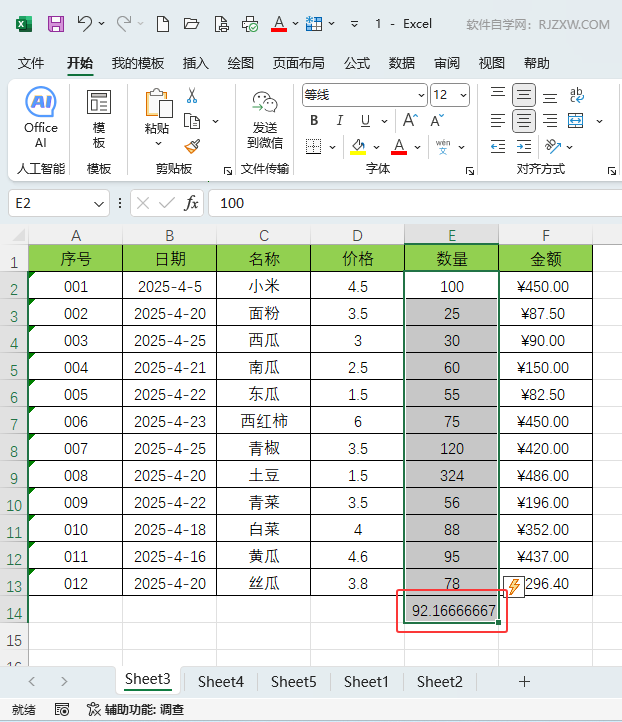Merge and center cells icon
Viewport: 622px width, 722px height.
(x=575, y=121)
